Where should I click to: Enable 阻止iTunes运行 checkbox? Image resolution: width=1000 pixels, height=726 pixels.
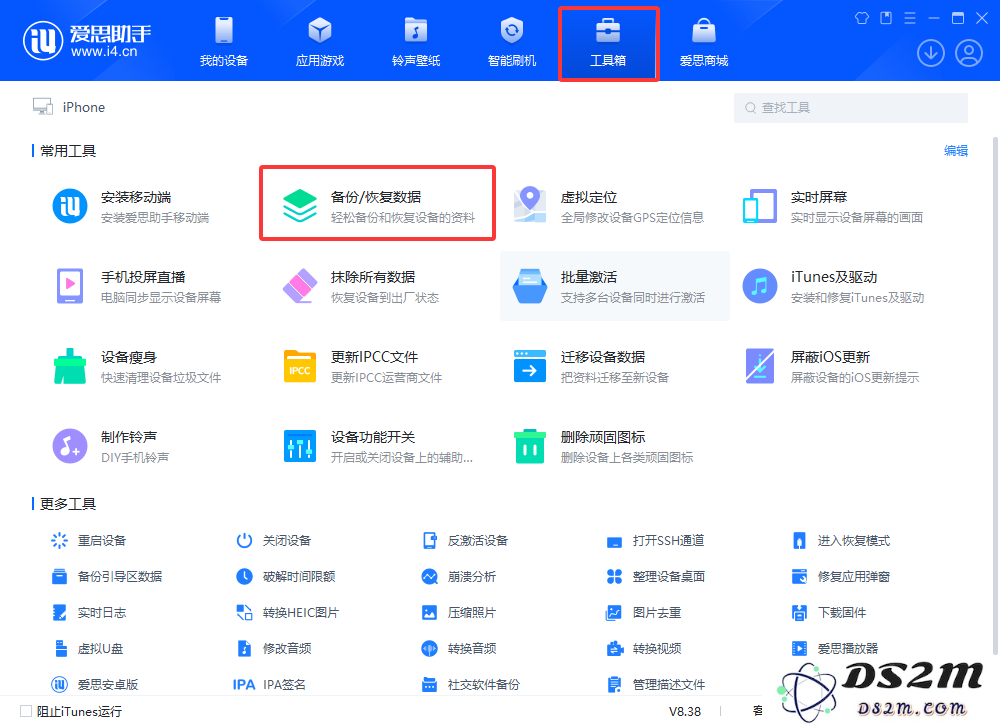(x=26, y=711)
